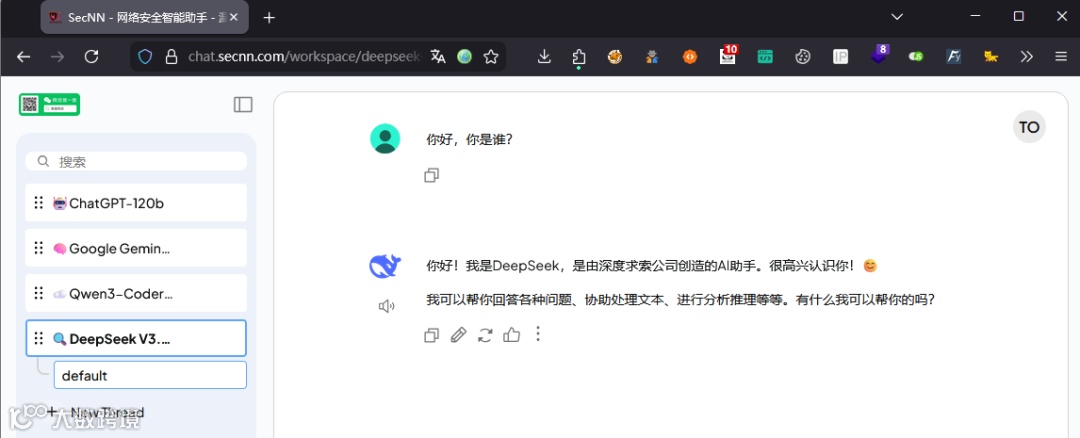This screenshot has width=1080, height=438.
Task: Close the SecNN tab
Action: pyautogui.click(x=233, y=18)
